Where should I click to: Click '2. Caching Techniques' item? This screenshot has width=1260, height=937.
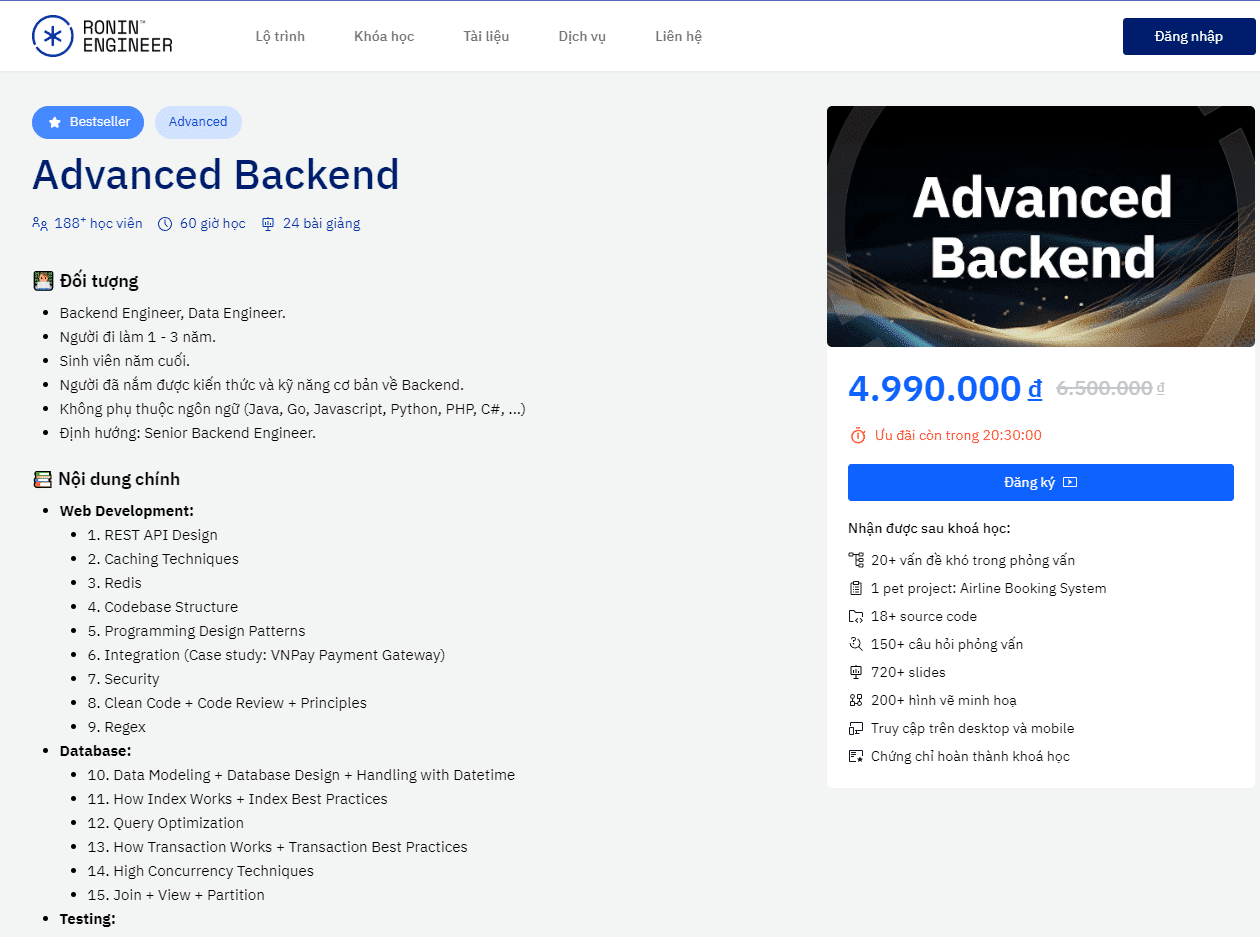pyautogui.click(x=163, y=559)
